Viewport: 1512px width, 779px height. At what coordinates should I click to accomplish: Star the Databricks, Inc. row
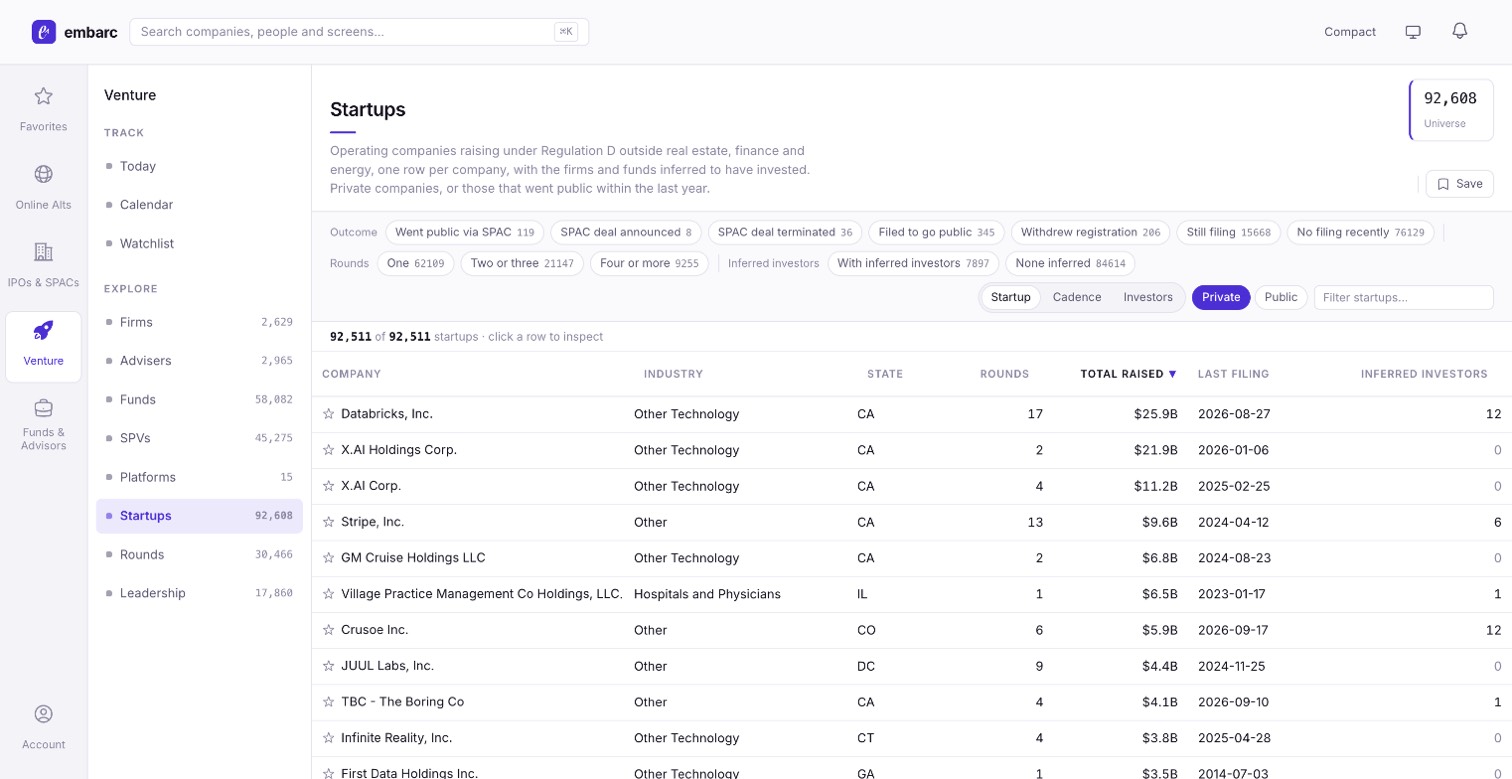(x=328, y=414)
